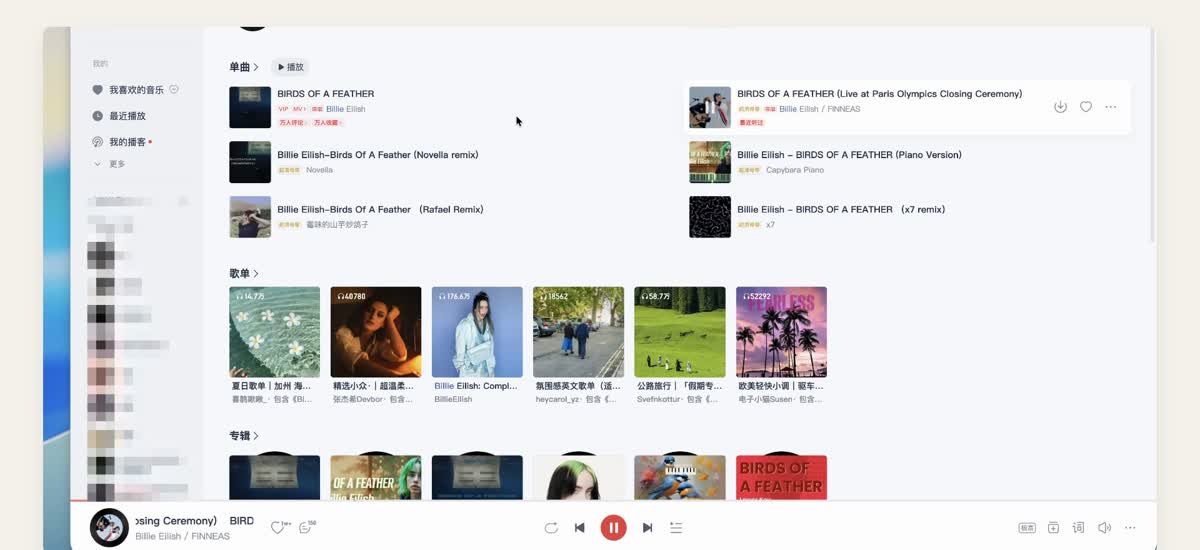The height and width of the screenshot is (550, 1200).
Task: Download the Live at Paris Olympics track
Action: click(1060, 107)
